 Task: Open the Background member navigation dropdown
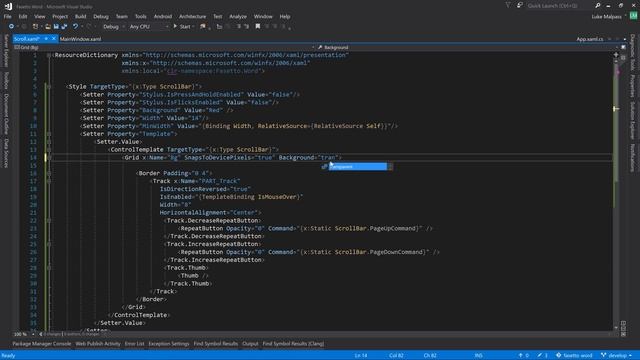(x=467, y=47)
